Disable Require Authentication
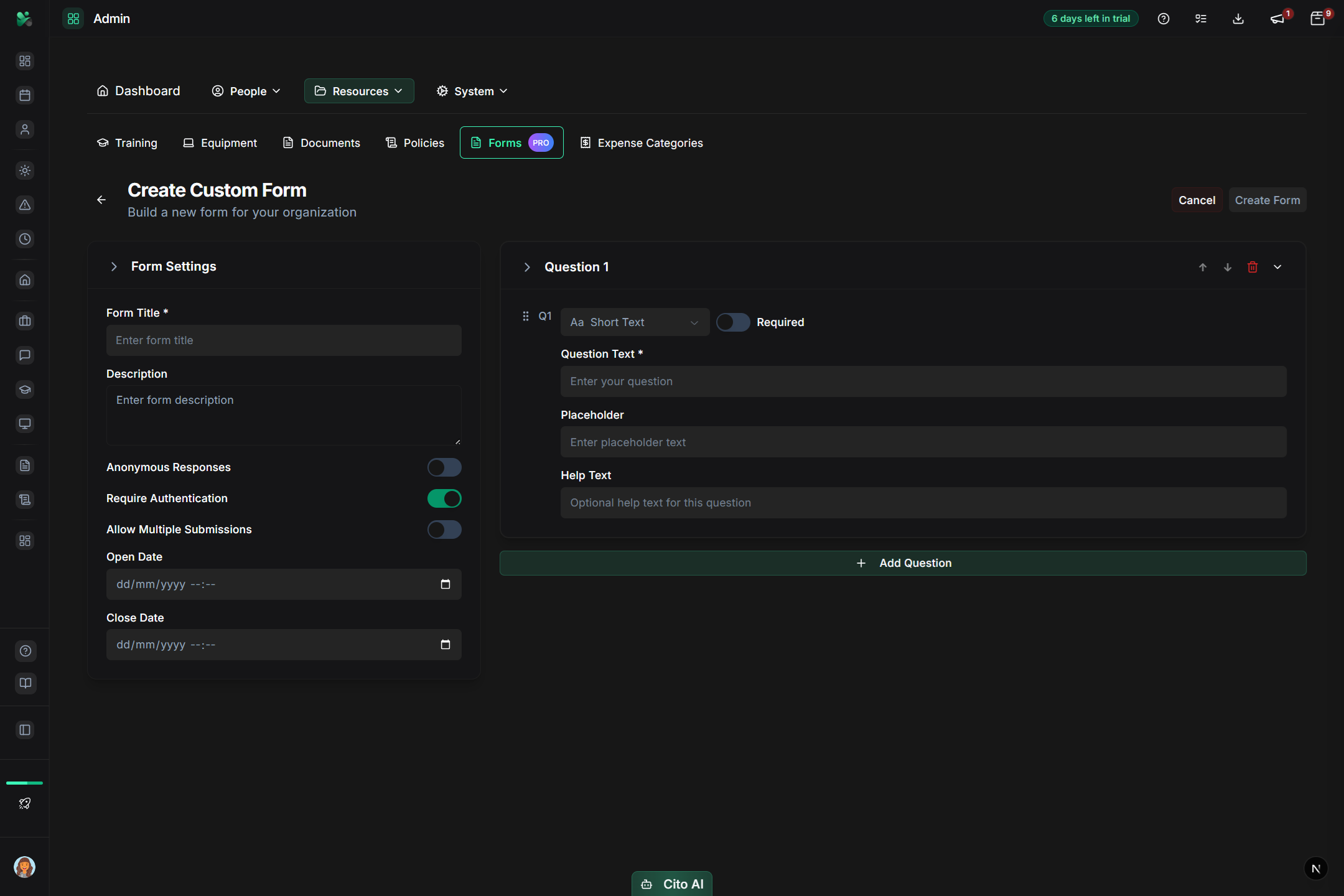Viewport: 1344px width, 896px height. tap(444, 498)
